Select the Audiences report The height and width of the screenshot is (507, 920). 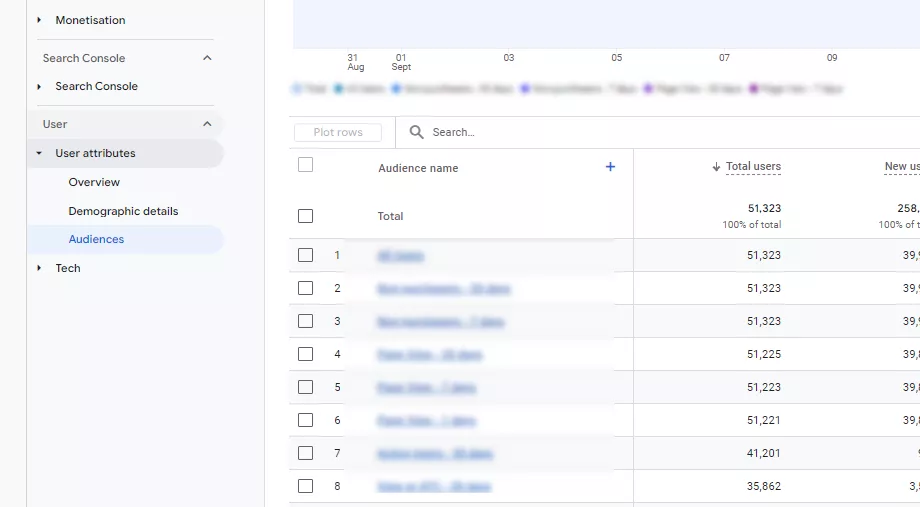pos(96,239)
